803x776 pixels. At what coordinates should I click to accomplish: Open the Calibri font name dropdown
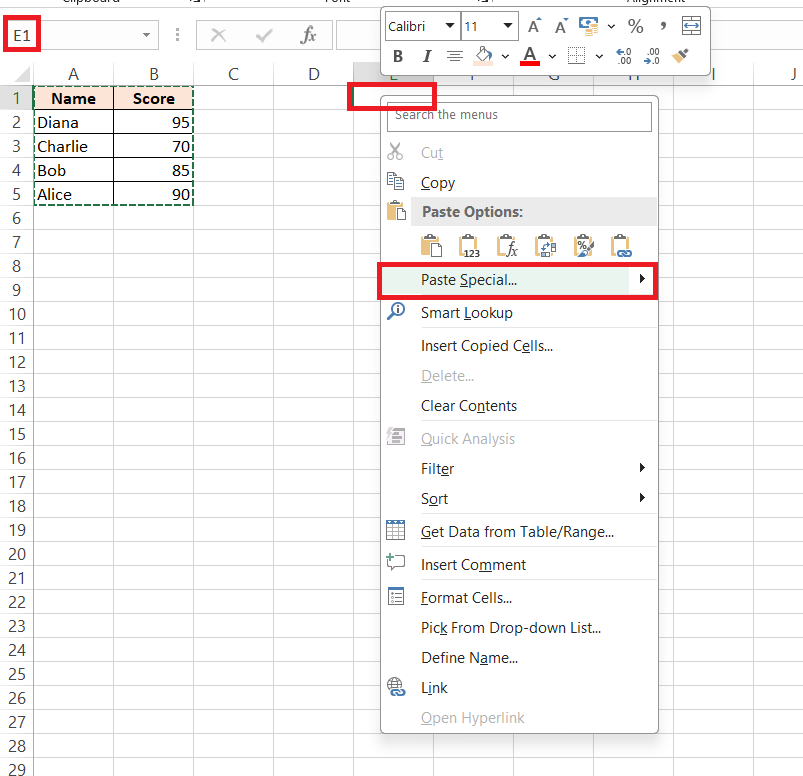450,26
